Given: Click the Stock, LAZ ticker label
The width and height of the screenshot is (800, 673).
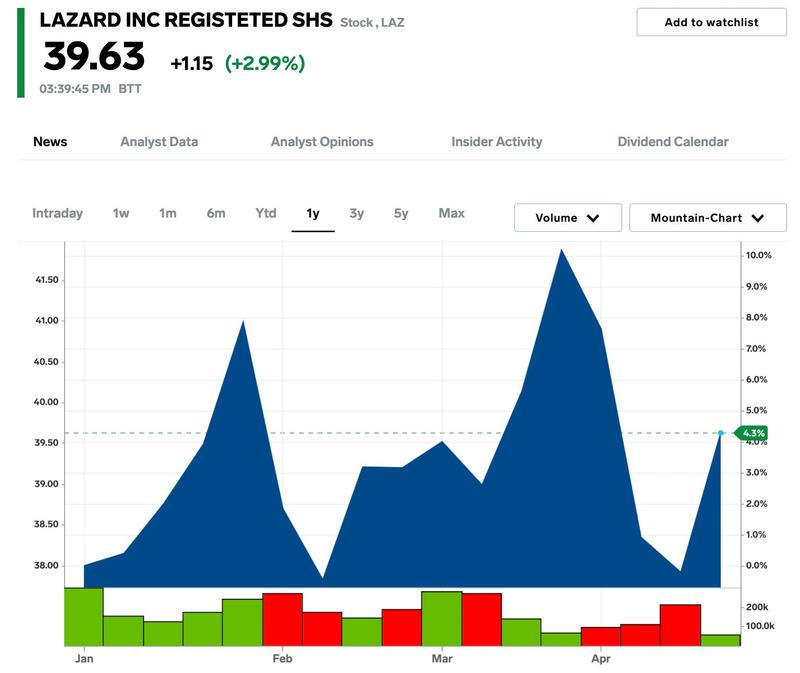Looking at the screenshot, I should (372, 22).
